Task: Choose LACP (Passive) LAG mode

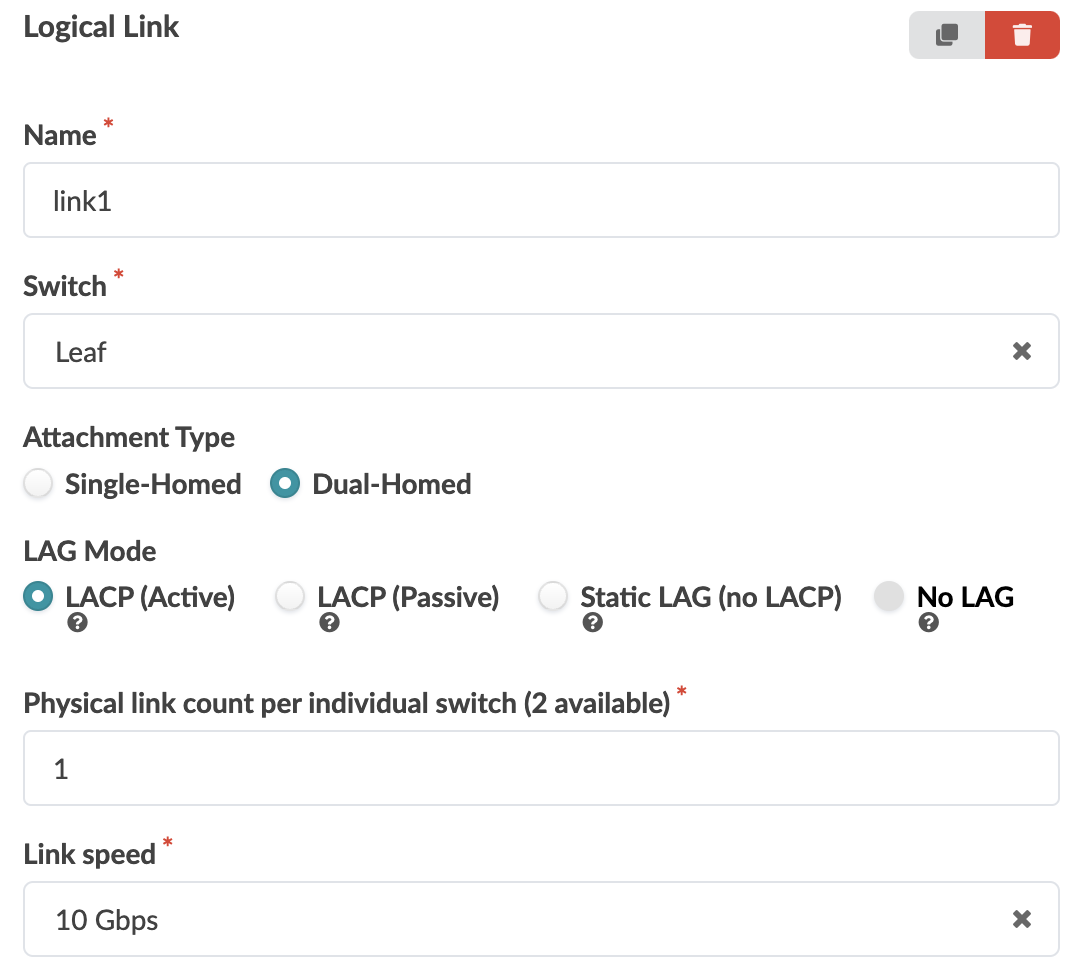Action: (290, 597)
